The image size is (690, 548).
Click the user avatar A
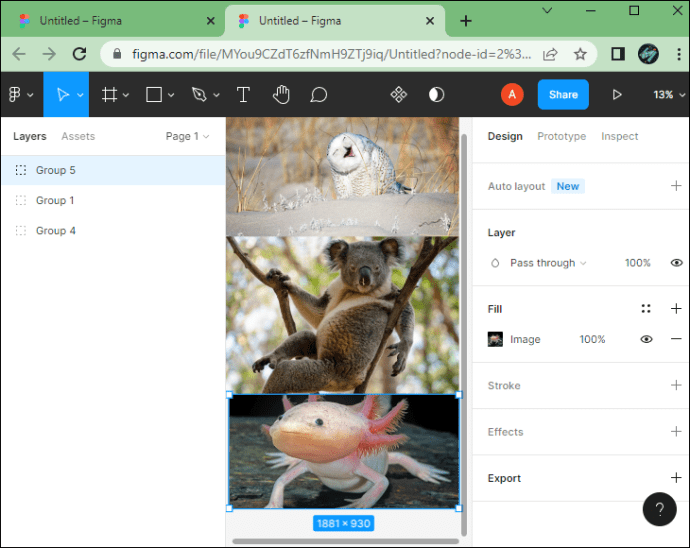[512, 94]
